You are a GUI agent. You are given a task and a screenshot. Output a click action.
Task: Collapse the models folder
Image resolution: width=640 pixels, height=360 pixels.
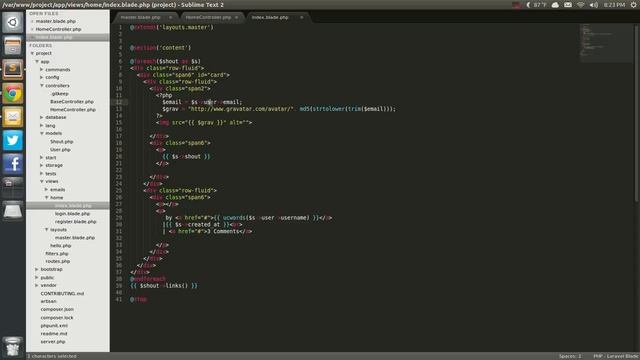42,133
